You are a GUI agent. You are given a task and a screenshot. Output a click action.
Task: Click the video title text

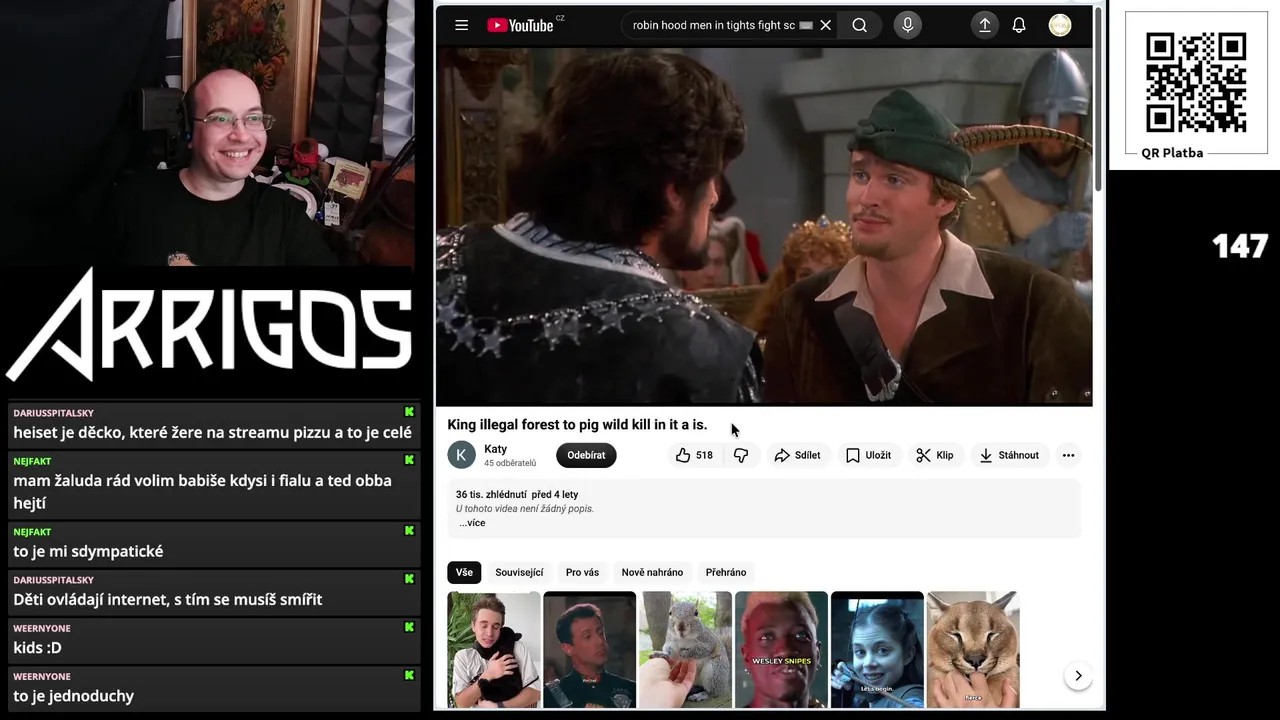click(x=577, y=425)
